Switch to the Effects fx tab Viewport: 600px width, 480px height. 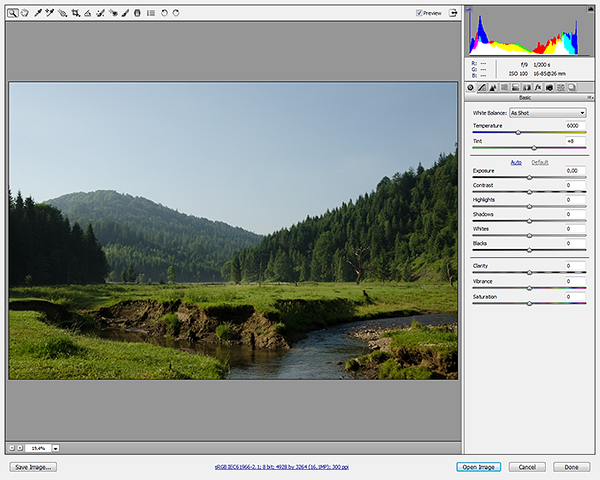pos(538,88)
